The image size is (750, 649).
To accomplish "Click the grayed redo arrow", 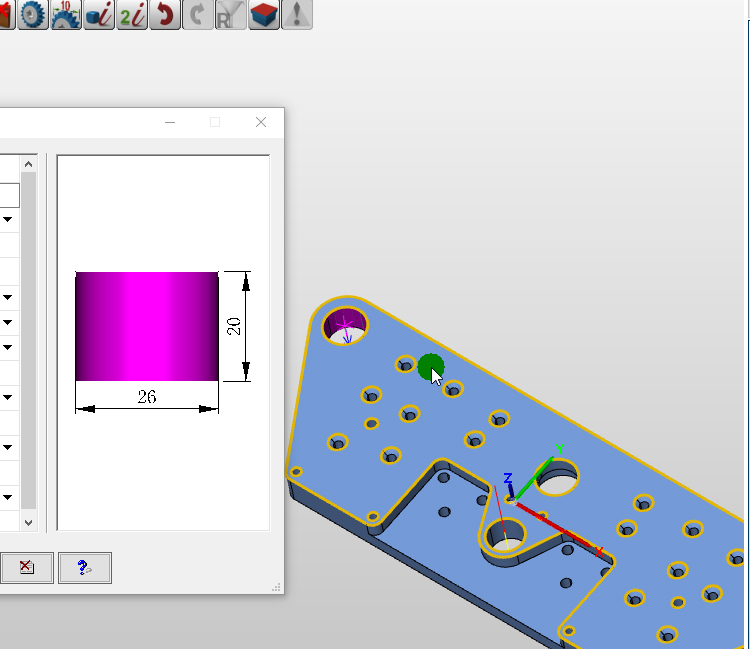I will [198, 14].
